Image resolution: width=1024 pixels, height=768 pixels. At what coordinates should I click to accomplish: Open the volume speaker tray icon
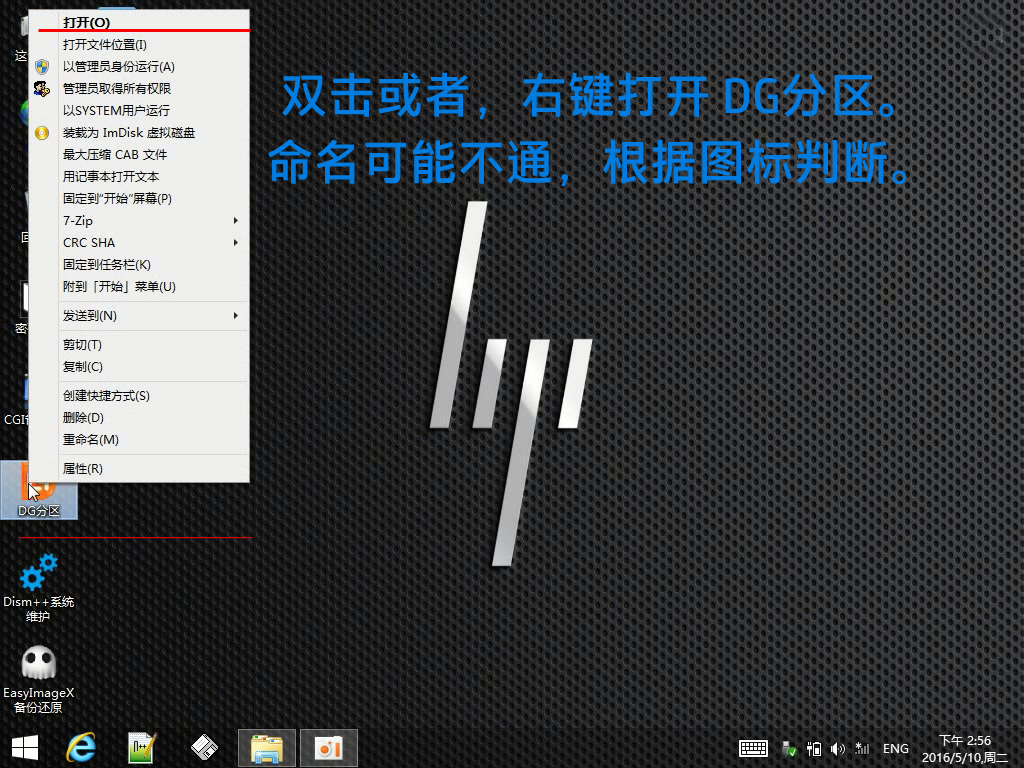tap(838, 748)
